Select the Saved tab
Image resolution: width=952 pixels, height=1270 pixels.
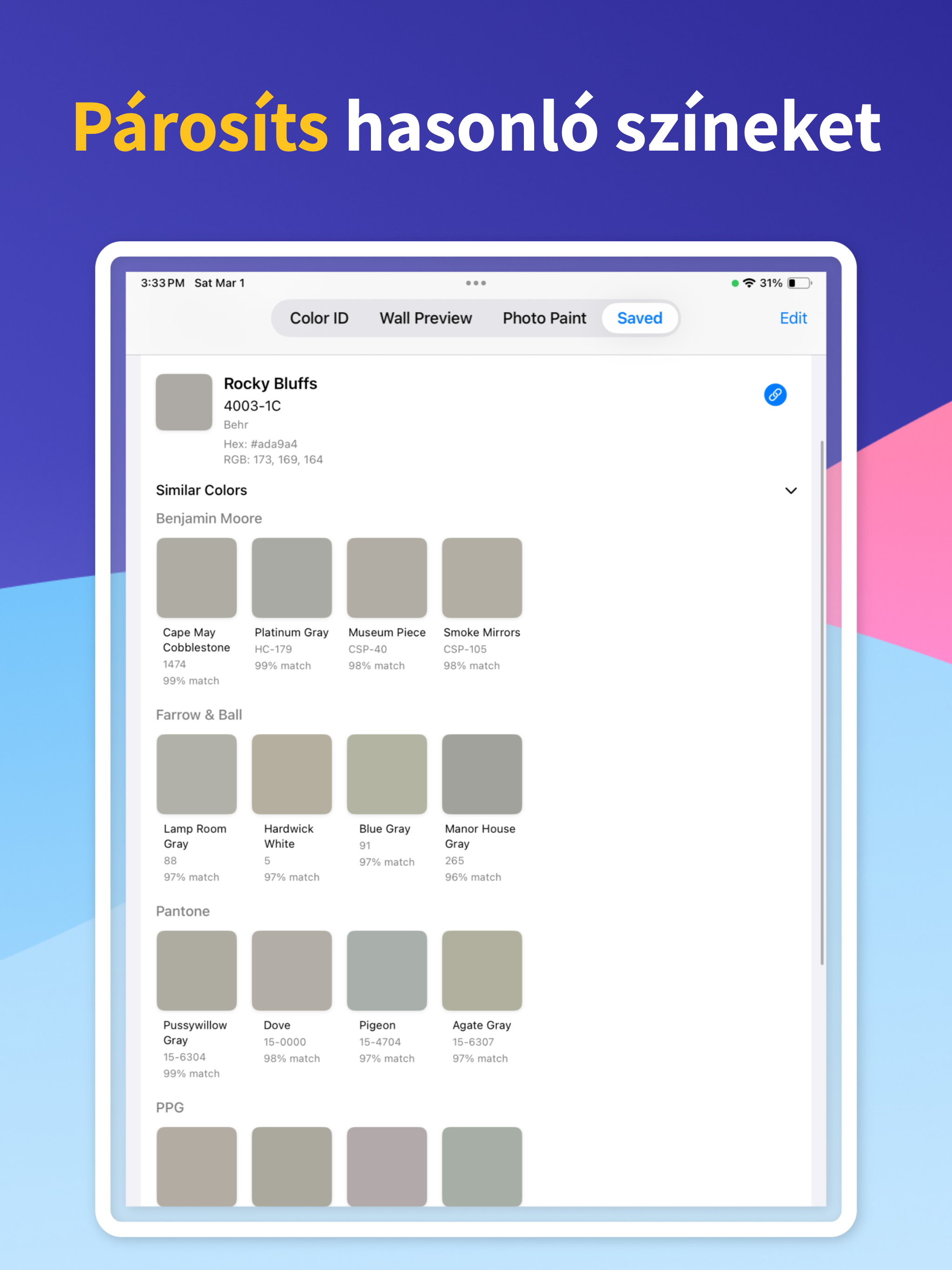coord(640,318)
